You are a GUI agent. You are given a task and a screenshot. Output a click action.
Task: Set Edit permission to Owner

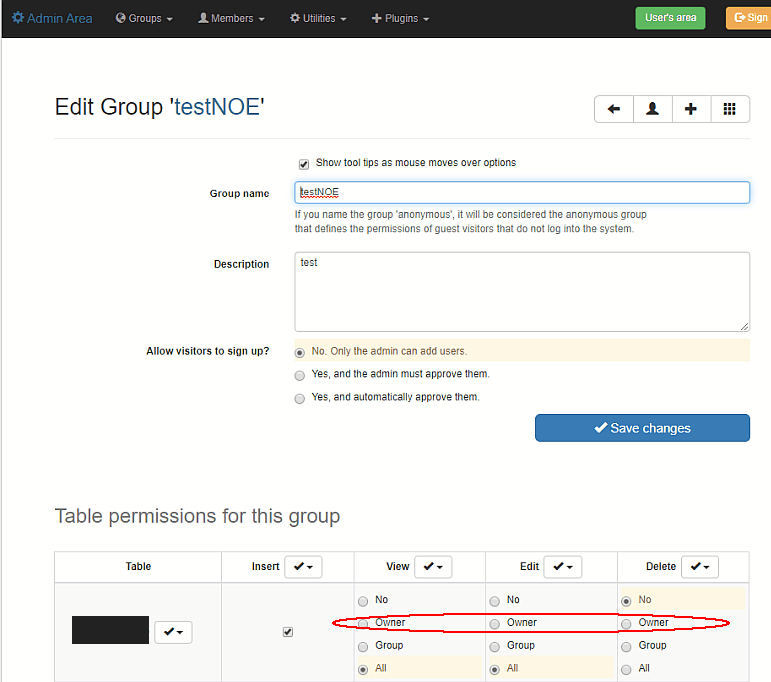[495, 623]
